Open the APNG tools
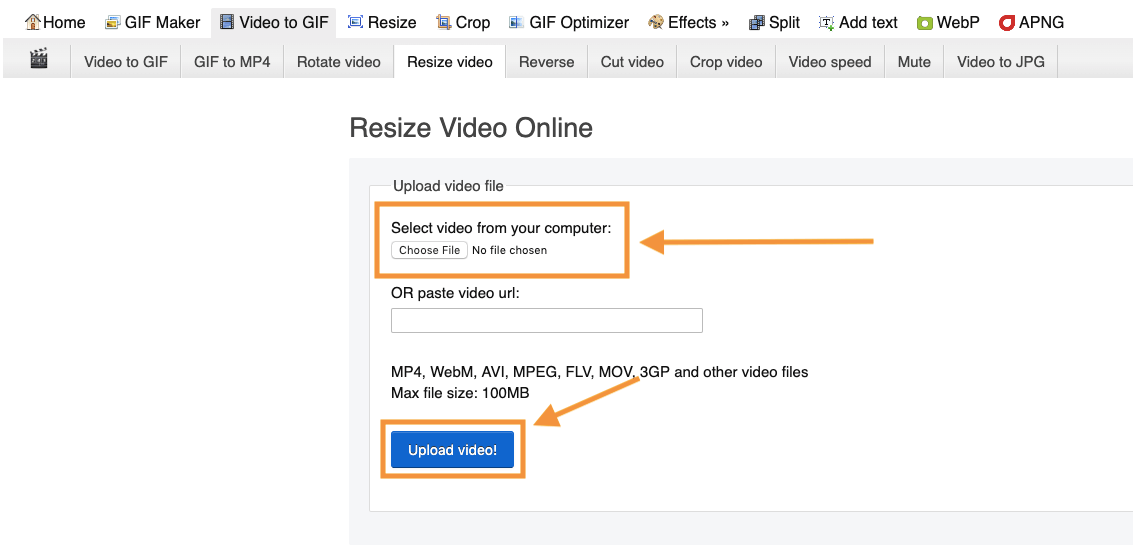The height and width of the screenshot is (545, 1133). pos(1031,22)
